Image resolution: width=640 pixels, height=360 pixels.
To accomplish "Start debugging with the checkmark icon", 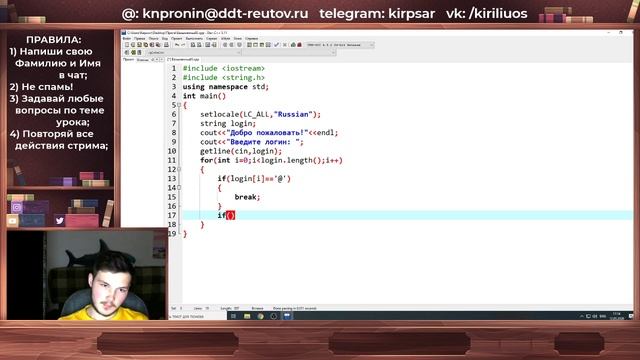I will point(276,45).
